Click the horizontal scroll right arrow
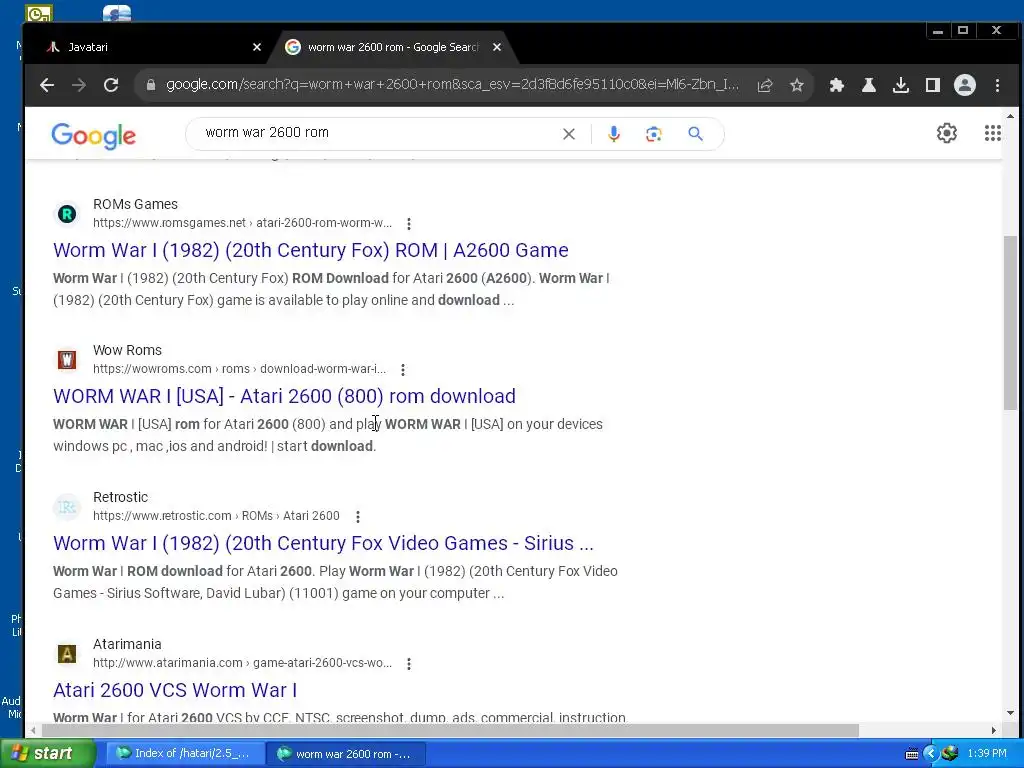Screen dimensions: 1024x768 (994, 730)
